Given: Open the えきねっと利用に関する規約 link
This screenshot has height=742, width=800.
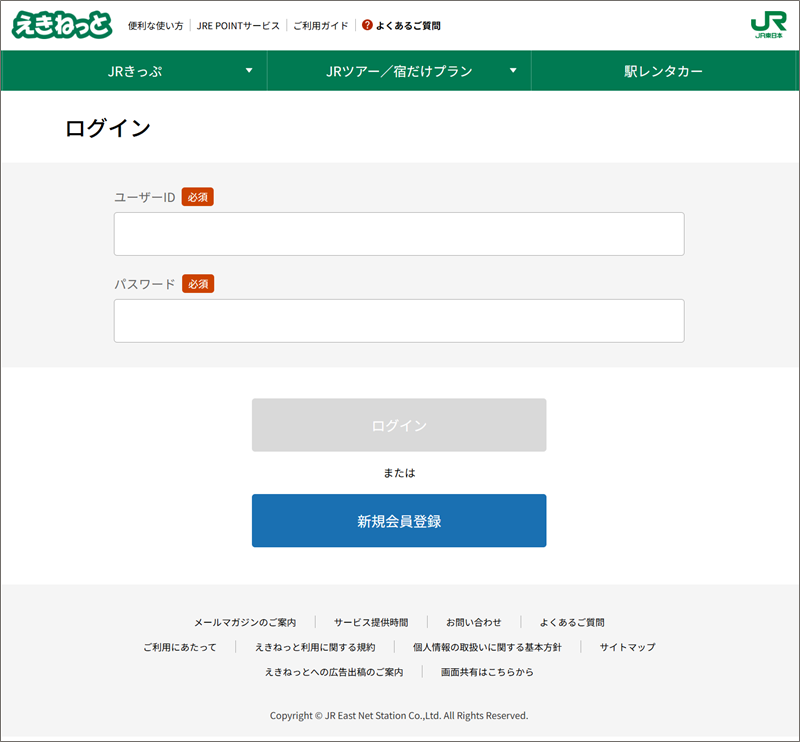Looking at the screenshot, I should pos(315,647).
